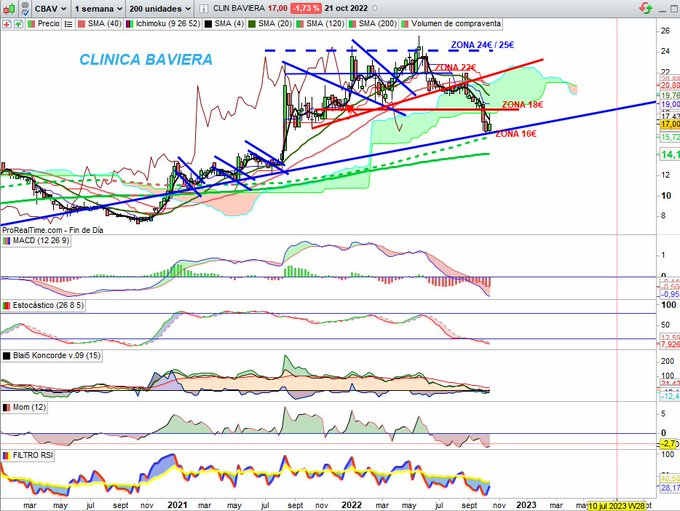Image resolution: width=680 pixels, height=511 pixels.
Task: Click the 2021 label on time axis
Action: tap(177, 505)
